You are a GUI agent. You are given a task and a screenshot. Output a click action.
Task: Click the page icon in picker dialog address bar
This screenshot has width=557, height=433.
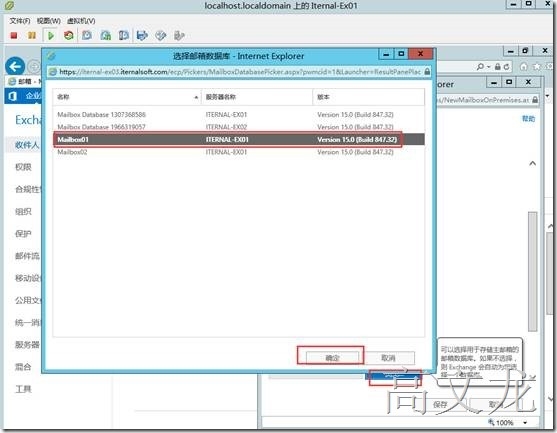(53, 72)
